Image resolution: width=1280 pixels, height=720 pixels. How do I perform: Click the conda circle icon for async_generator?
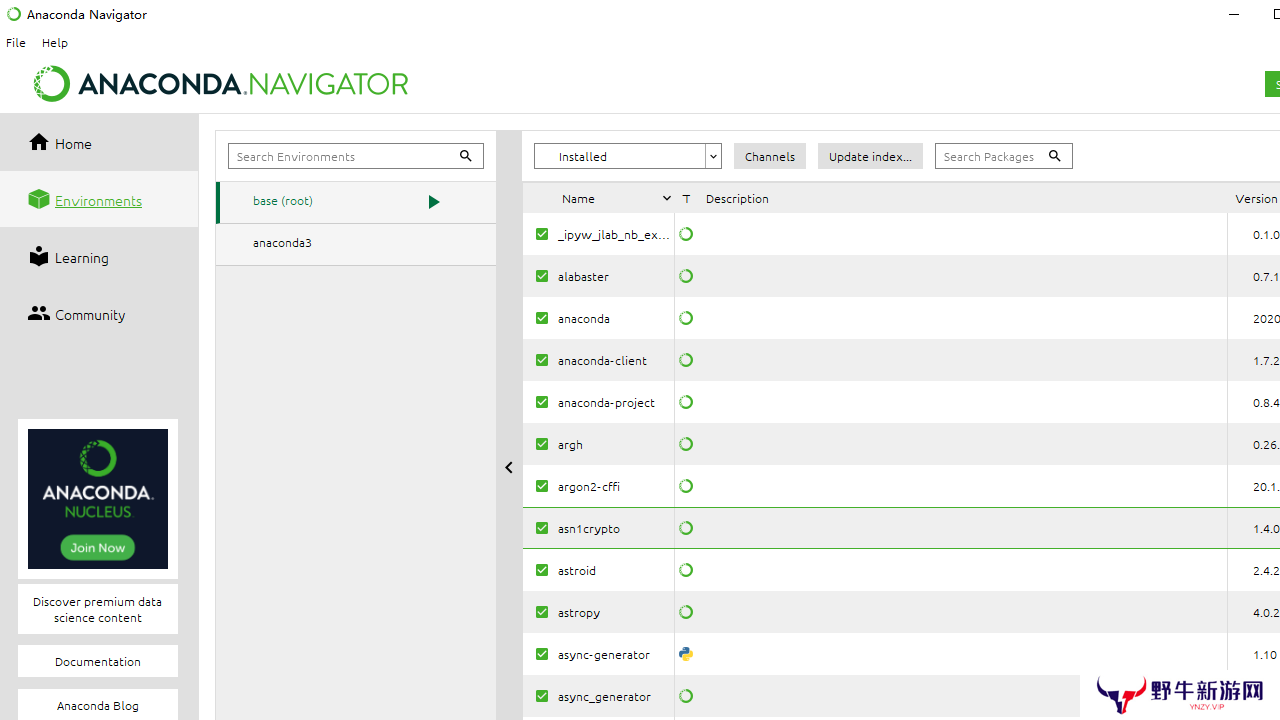click(686, 696)
